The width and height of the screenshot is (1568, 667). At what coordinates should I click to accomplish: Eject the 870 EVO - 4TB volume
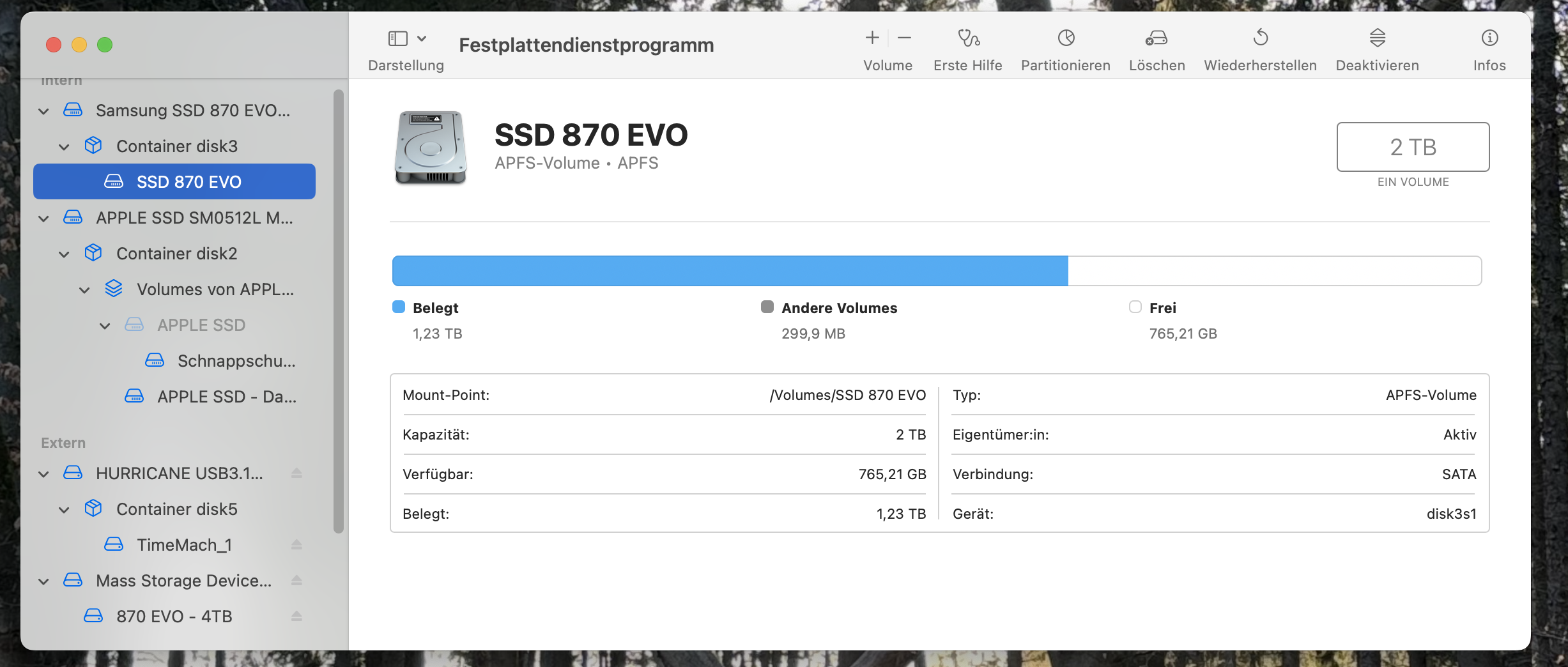pos(296,617)
